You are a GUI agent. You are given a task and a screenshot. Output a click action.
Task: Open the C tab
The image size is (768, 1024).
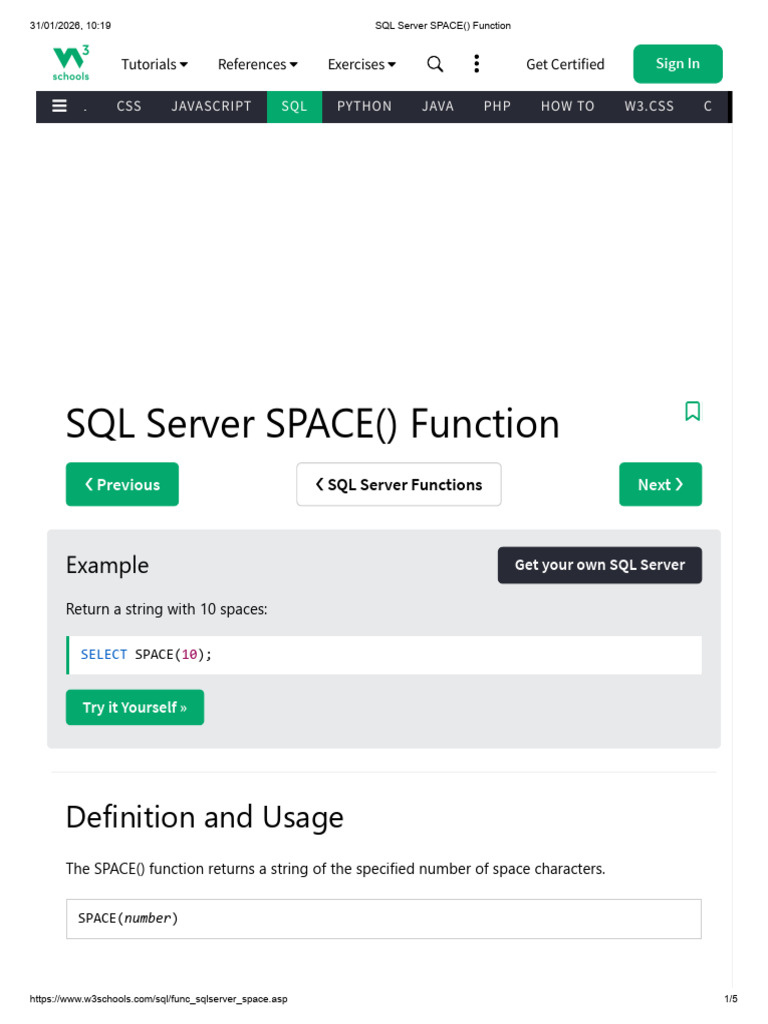pyautogui.click(x=707, y=106)
